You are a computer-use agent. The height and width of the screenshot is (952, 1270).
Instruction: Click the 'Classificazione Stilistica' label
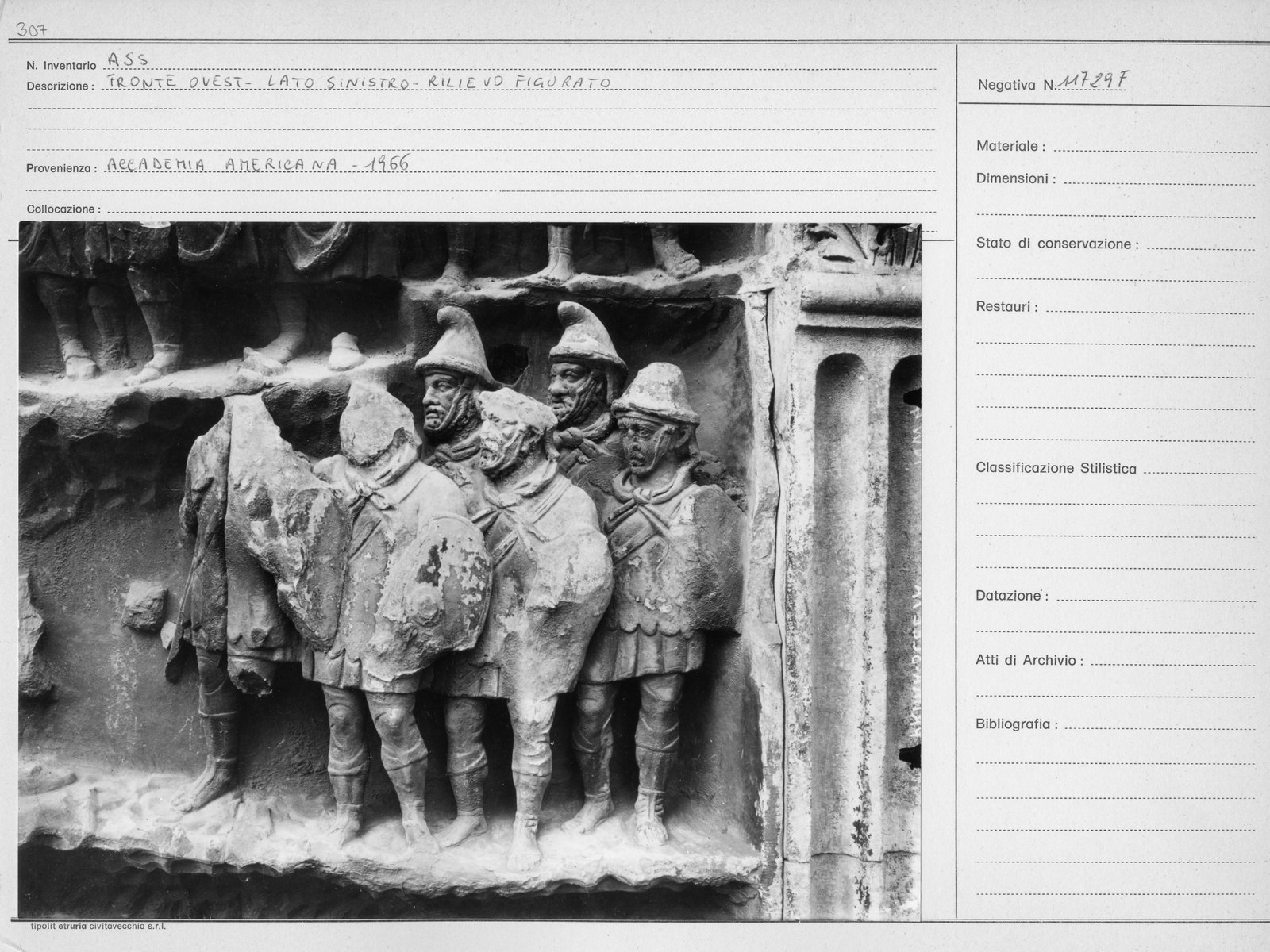pyautogui.click(x=1056, y=468)
